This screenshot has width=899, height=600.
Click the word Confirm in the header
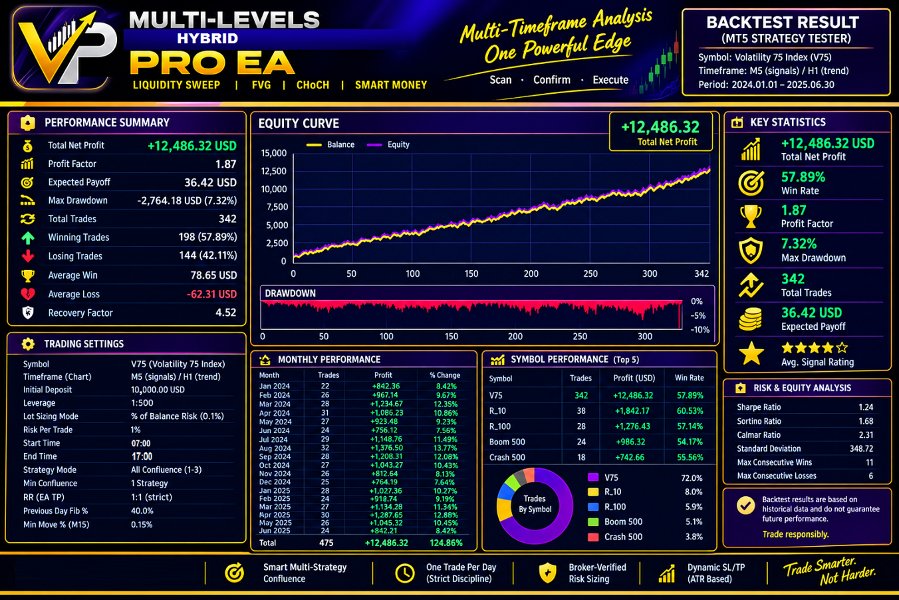pos(552,80)
